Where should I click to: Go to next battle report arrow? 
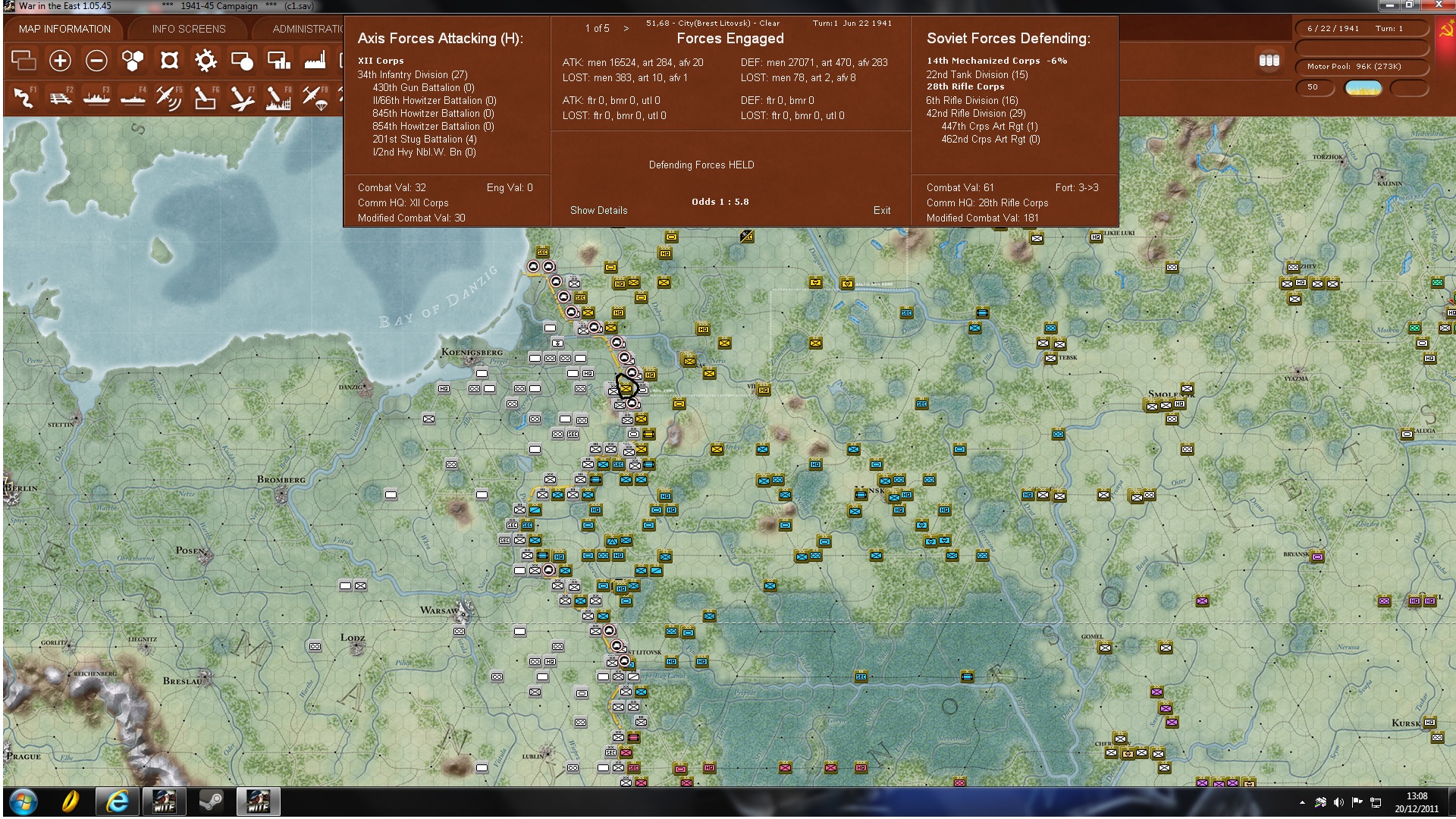[626, 28]
